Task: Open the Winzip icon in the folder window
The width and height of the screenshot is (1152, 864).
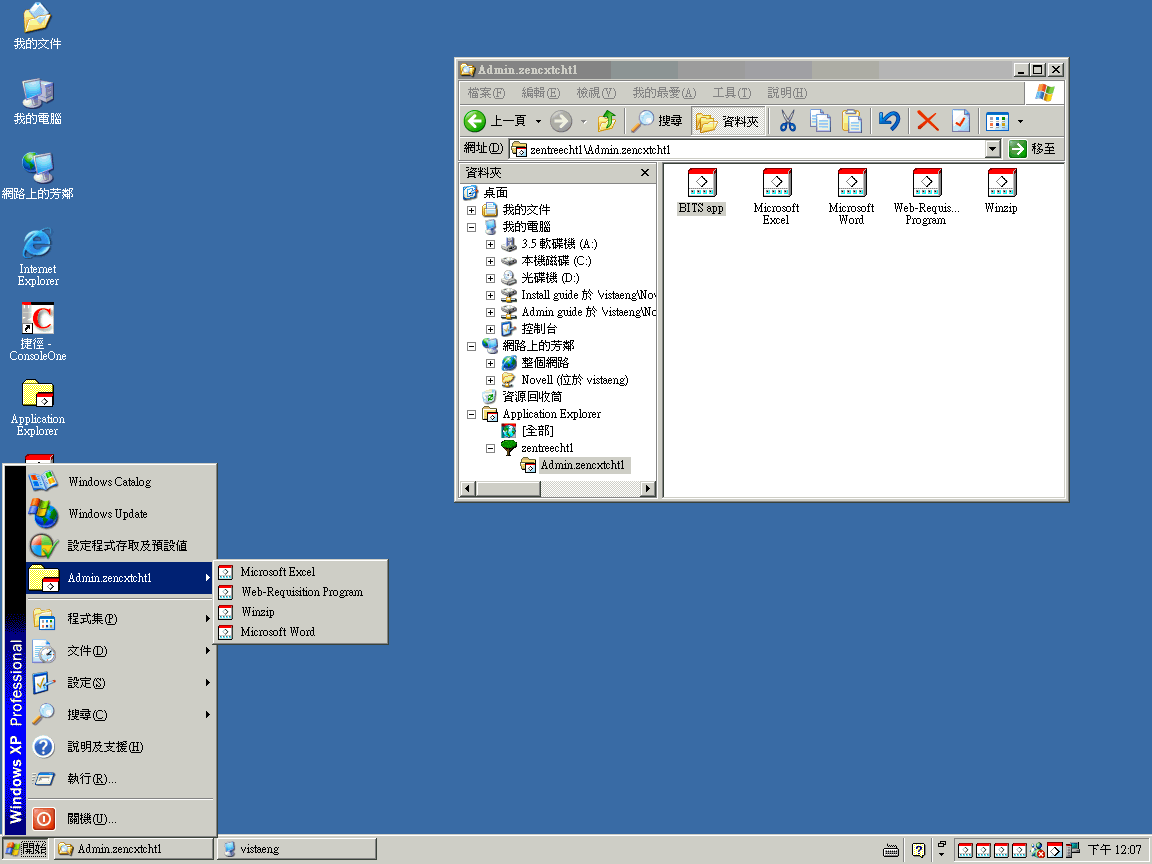Action: 1001,185
